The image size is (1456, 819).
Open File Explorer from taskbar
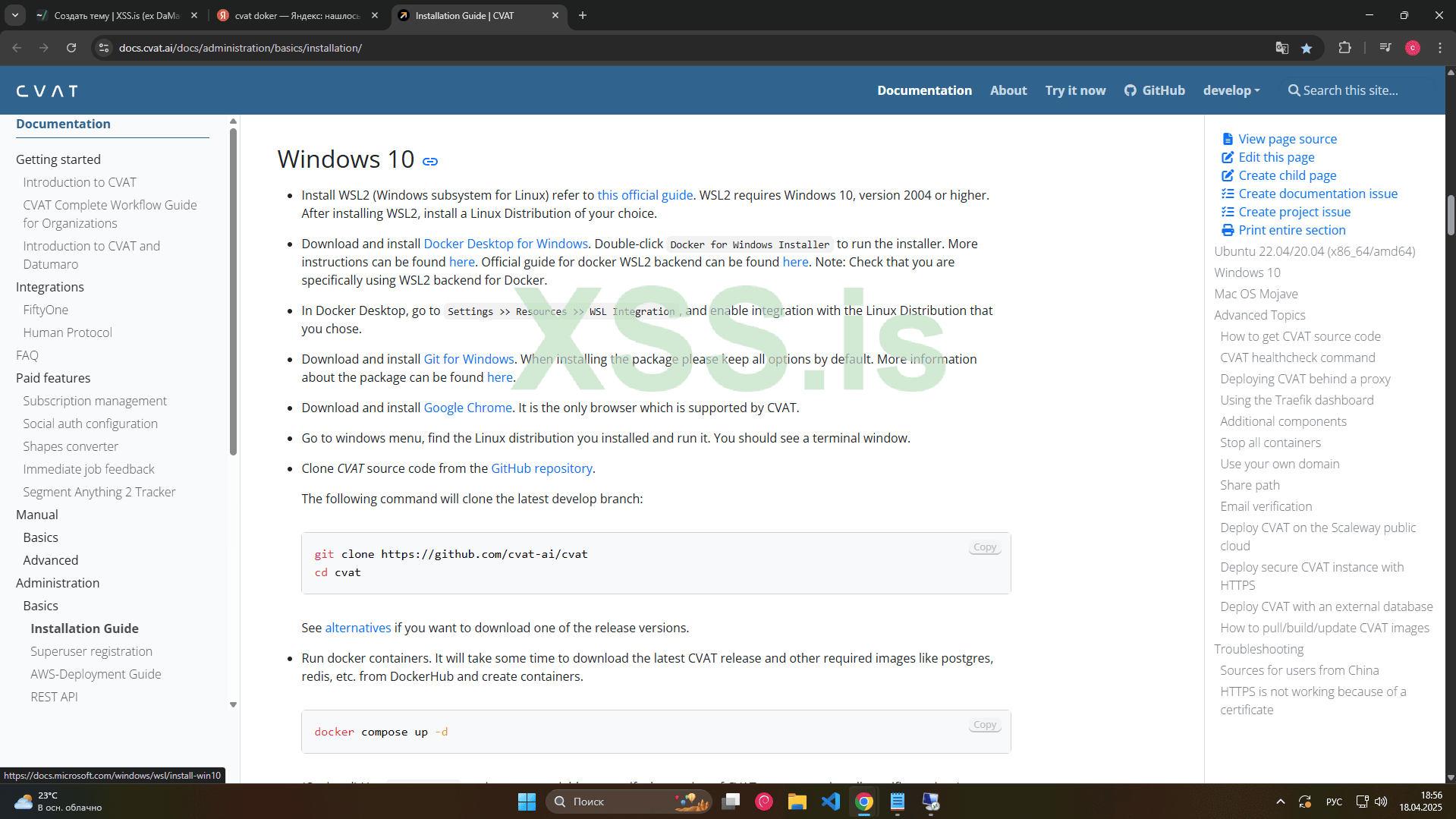(797, 802)
